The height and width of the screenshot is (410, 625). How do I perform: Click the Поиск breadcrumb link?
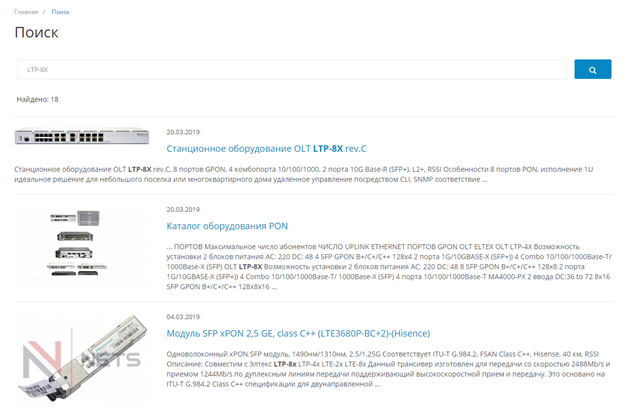coord(61,12)
